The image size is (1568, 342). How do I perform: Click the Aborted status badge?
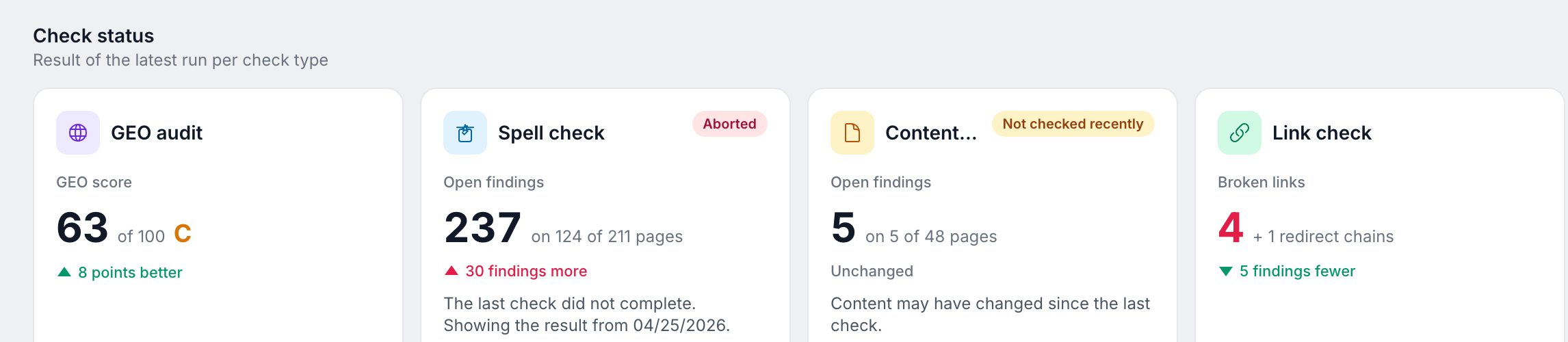tap(730, 124)
